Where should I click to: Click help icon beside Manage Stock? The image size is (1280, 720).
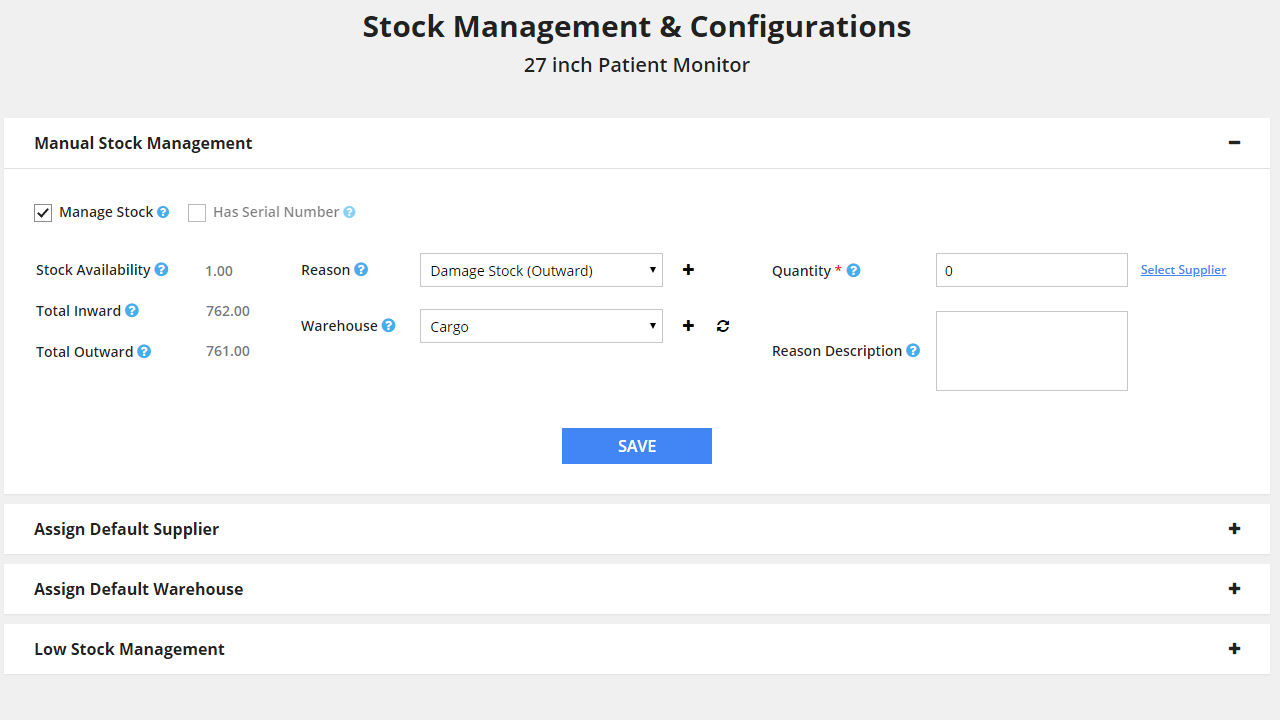coord(163,212)
